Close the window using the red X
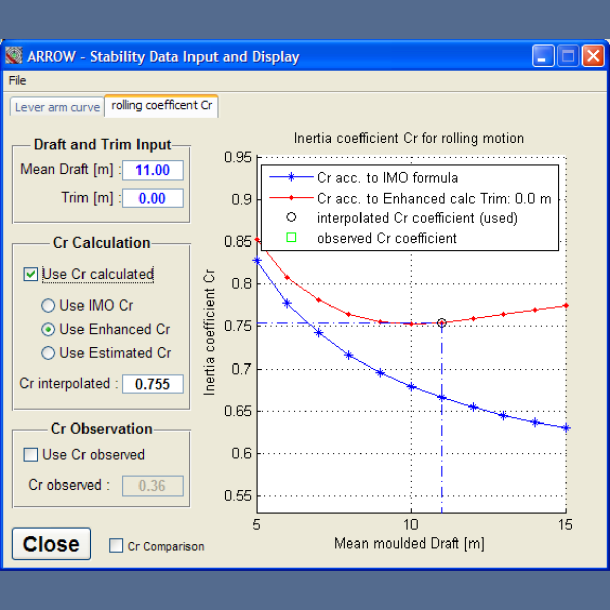Image resolution: width=610 pixels, height=610 pixels. click(x=593, y=56)
